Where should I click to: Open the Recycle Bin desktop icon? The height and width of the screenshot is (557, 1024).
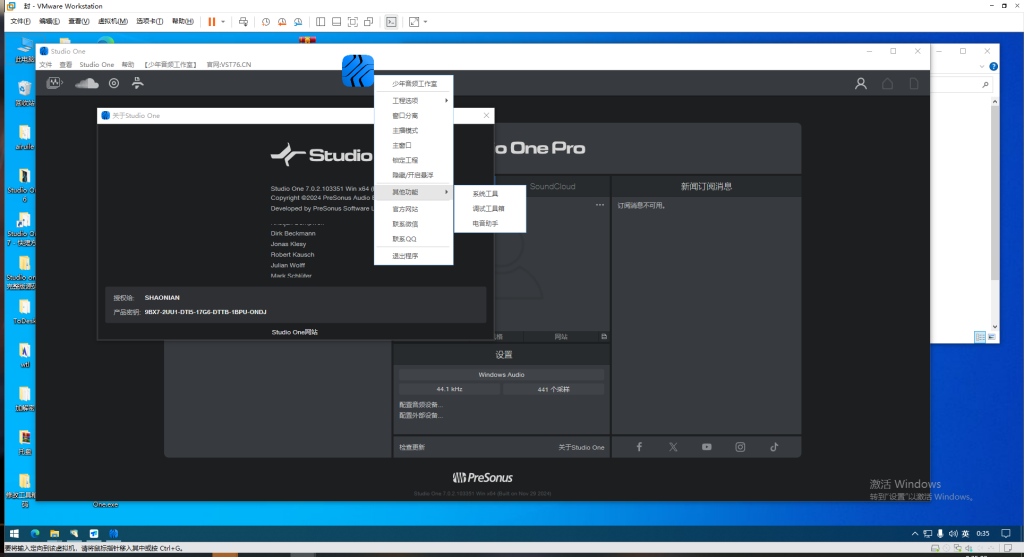point(24,93)
